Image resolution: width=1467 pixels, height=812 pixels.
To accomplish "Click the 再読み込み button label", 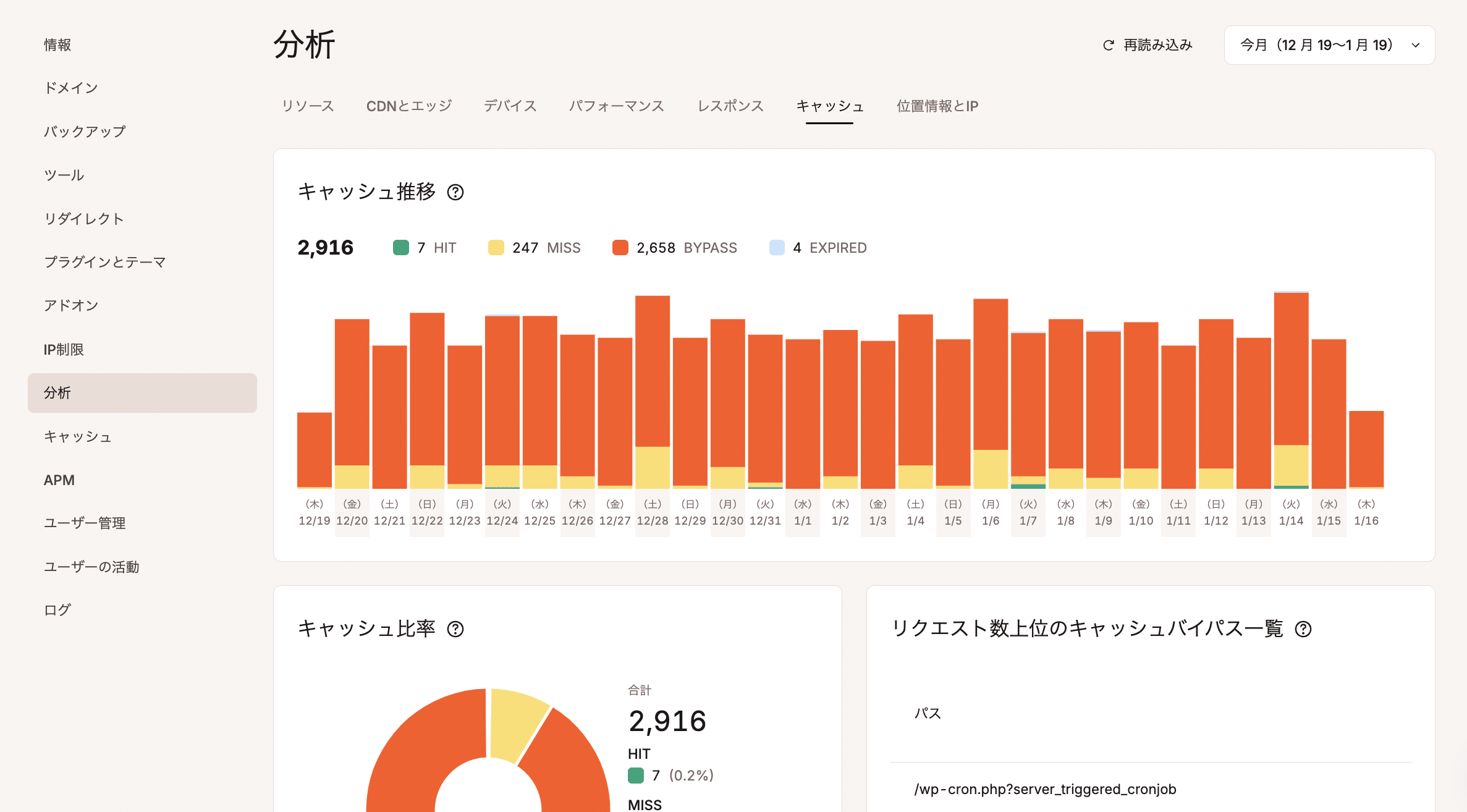I will 1158,45.
